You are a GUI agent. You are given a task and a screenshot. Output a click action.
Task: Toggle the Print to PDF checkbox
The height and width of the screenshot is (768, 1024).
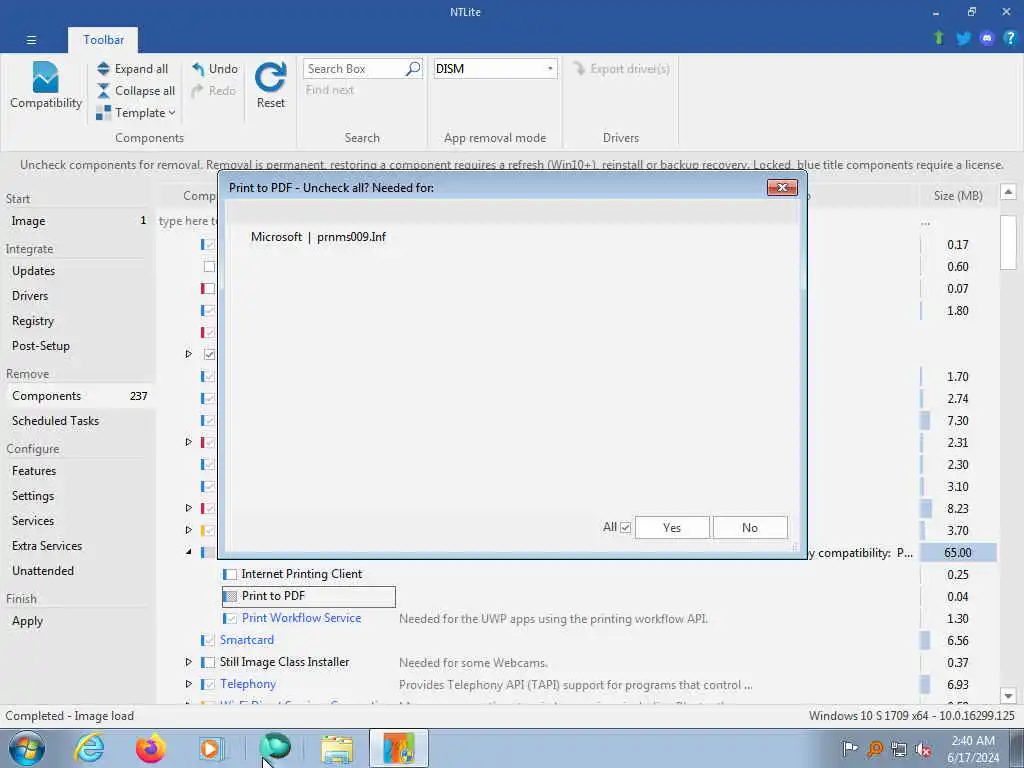[x=230, y=596]
